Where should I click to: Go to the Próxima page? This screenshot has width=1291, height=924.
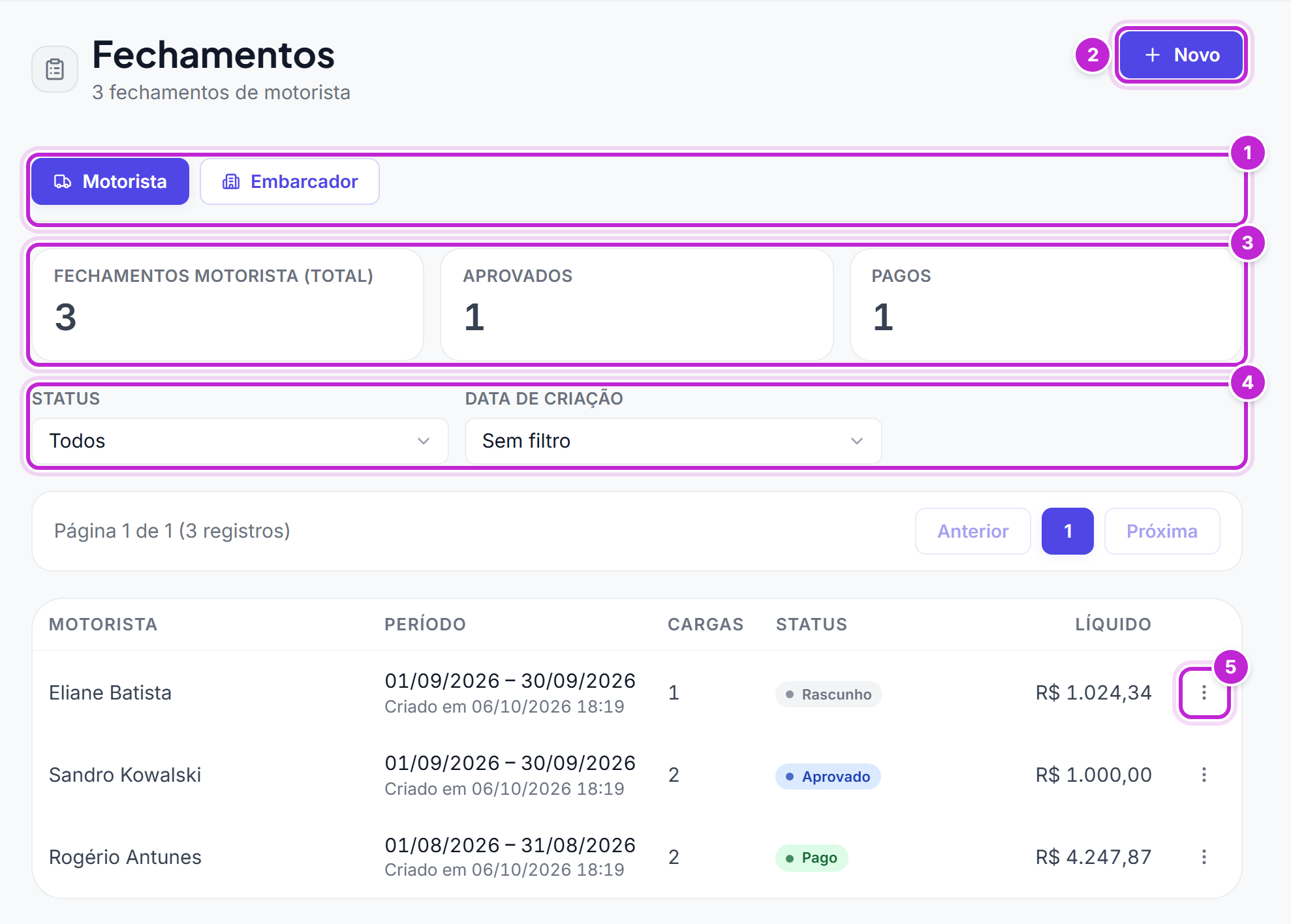tap(1162, 531)
